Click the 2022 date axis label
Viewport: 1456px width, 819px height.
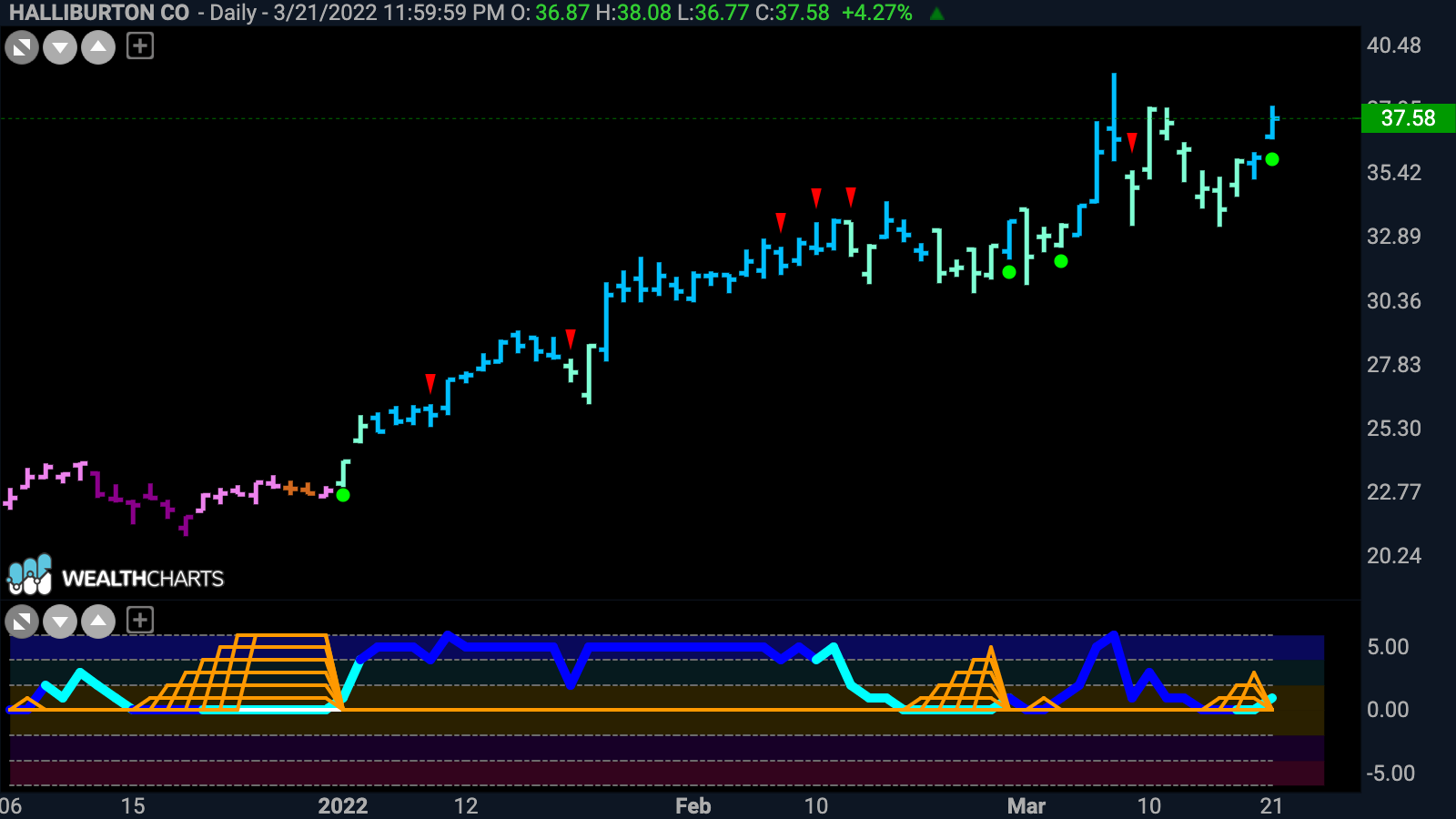tap(343, 806)
